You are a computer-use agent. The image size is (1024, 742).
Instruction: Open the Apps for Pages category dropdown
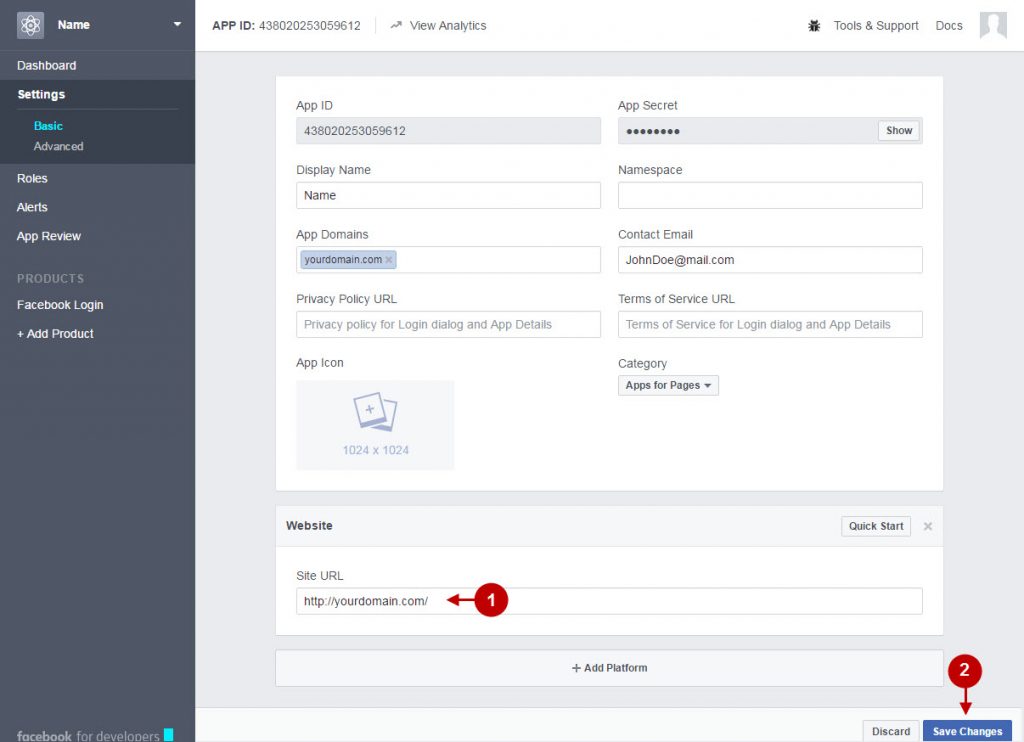point(668,385)
